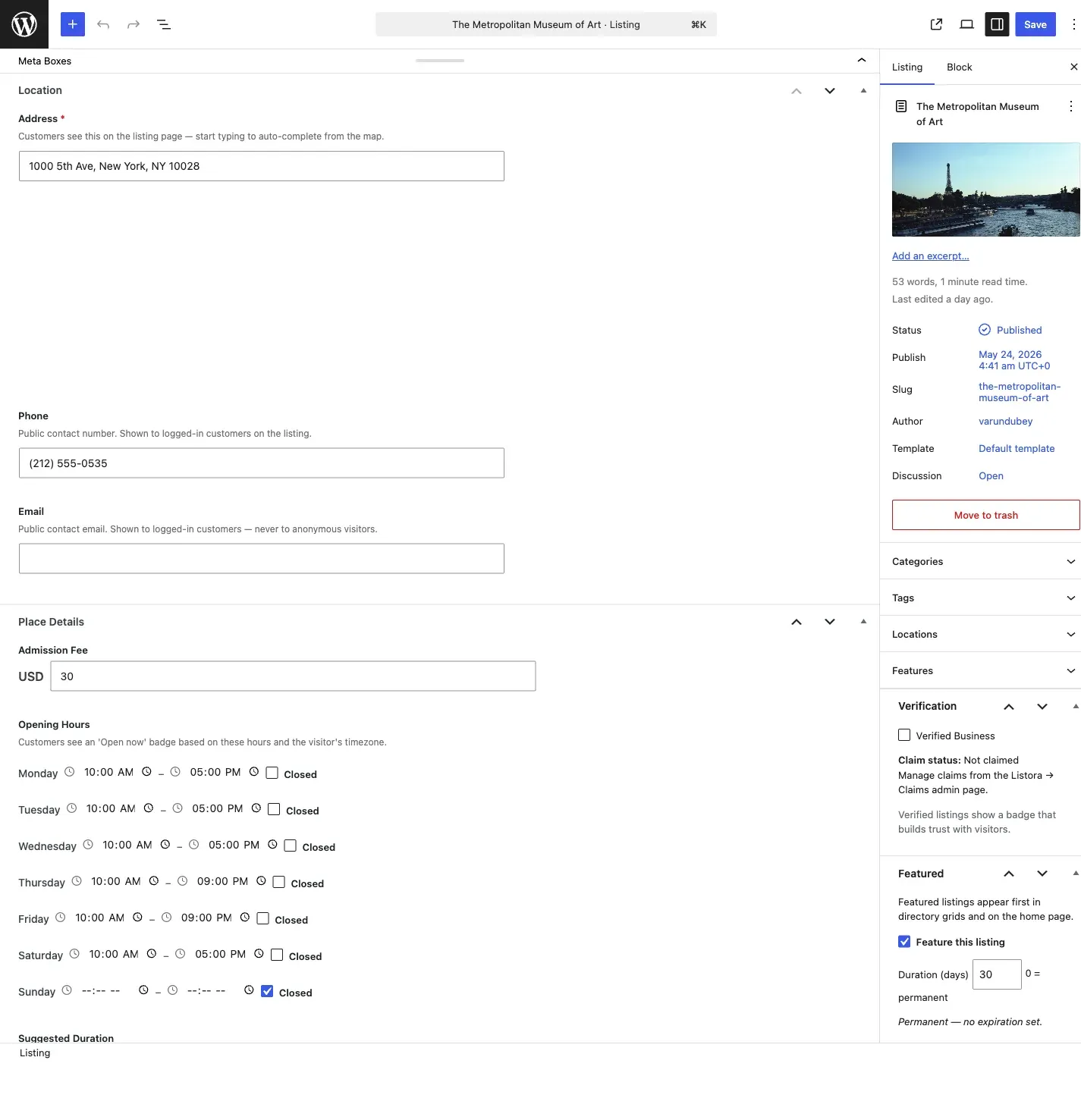Open the editor options kebab menu

[1073, 24]
